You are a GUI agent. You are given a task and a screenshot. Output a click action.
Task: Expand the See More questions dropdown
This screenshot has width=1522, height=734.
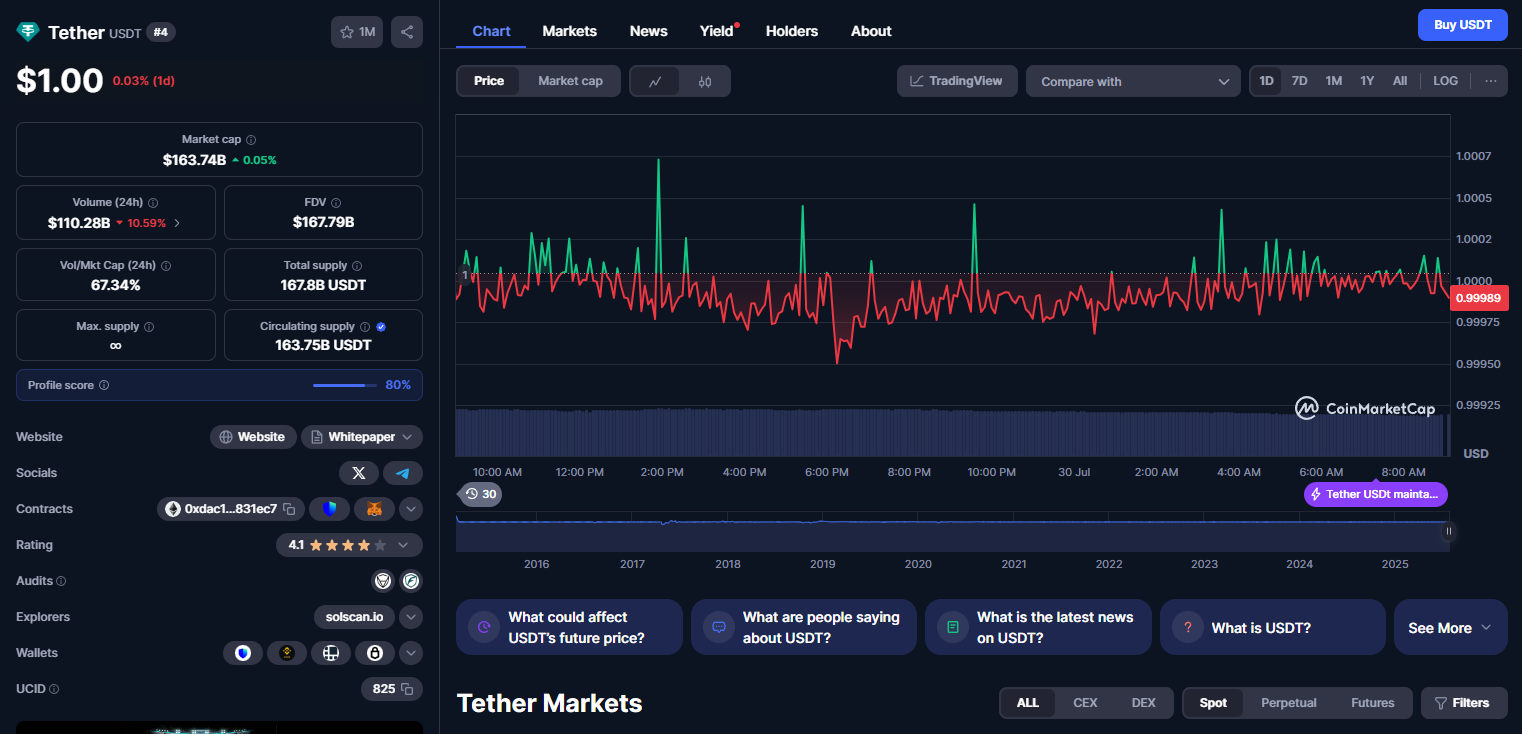coord(1450,628)
